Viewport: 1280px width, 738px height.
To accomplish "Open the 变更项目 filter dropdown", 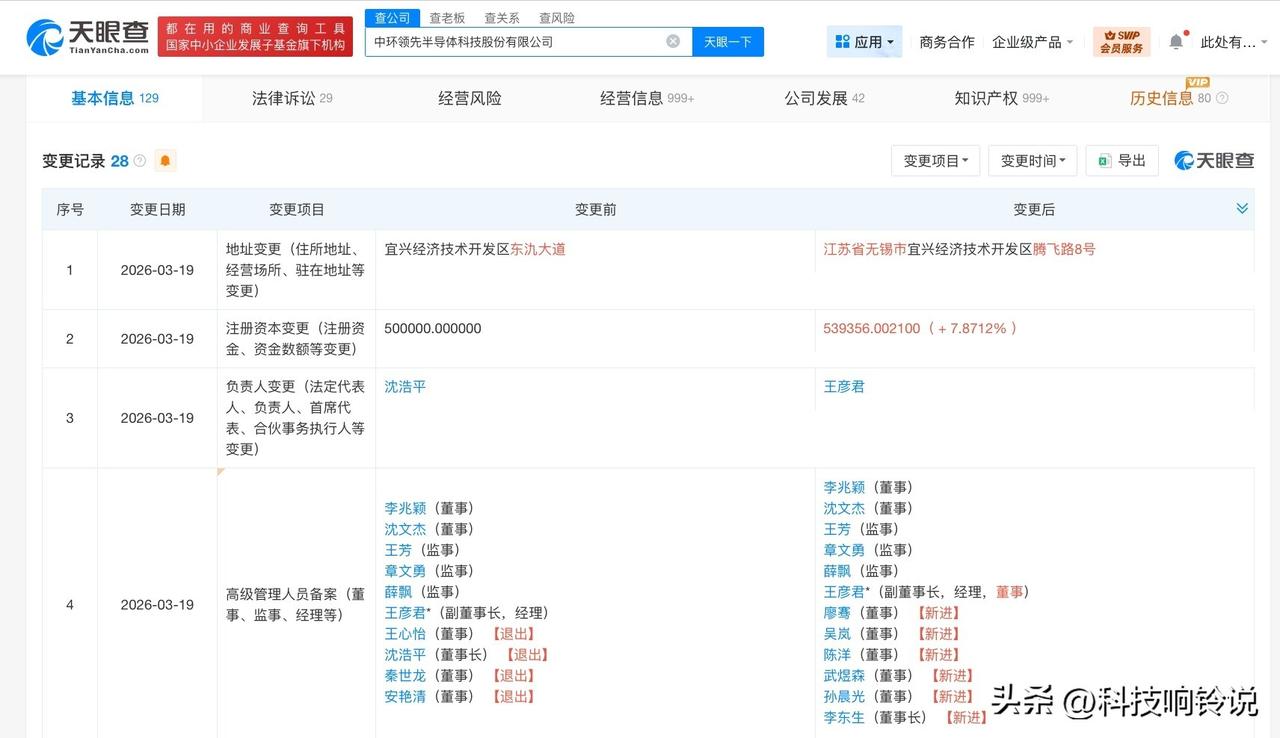I will coord(936,161).
